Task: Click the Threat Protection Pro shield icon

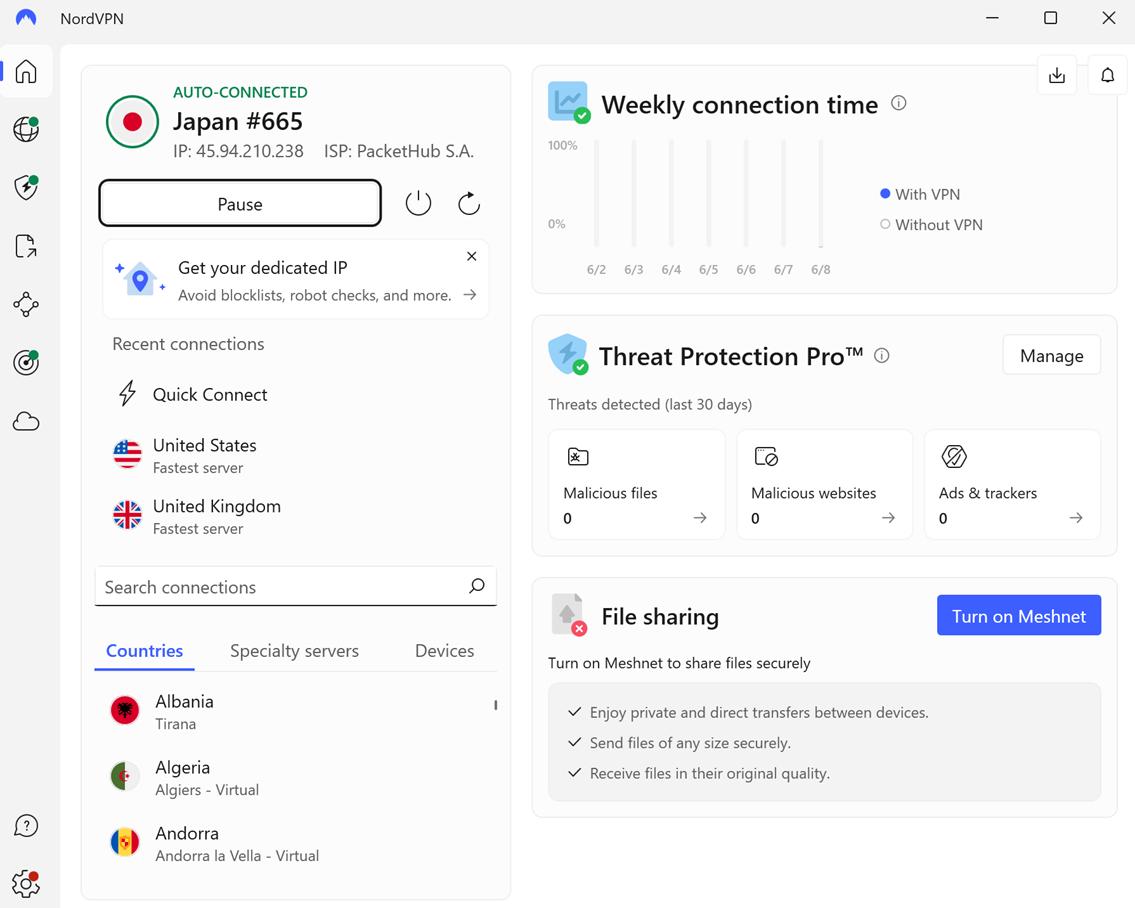Action: [568, 354]
